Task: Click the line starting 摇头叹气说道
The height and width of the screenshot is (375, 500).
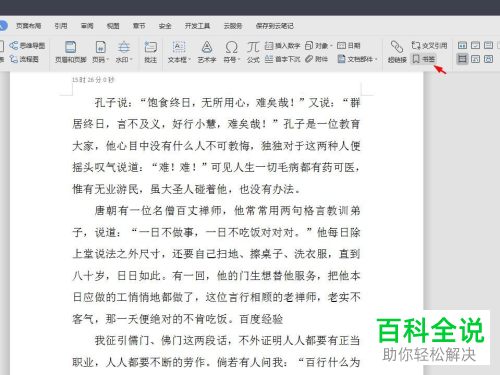Action: point(216,167)
